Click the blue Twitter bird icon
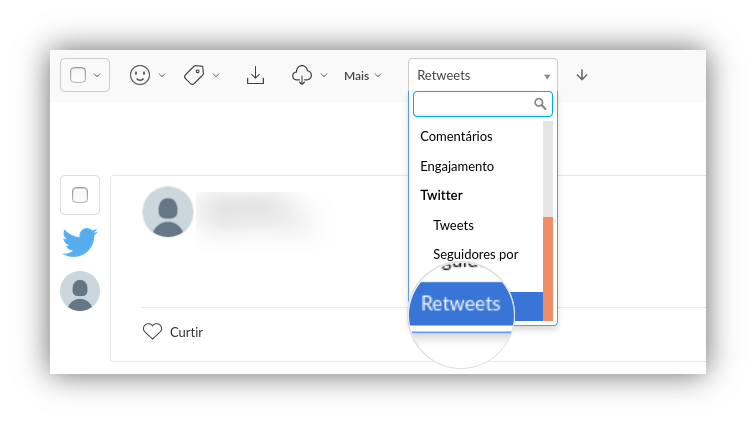The height and width of the screenshot is (424, 756). pos(80,242)
